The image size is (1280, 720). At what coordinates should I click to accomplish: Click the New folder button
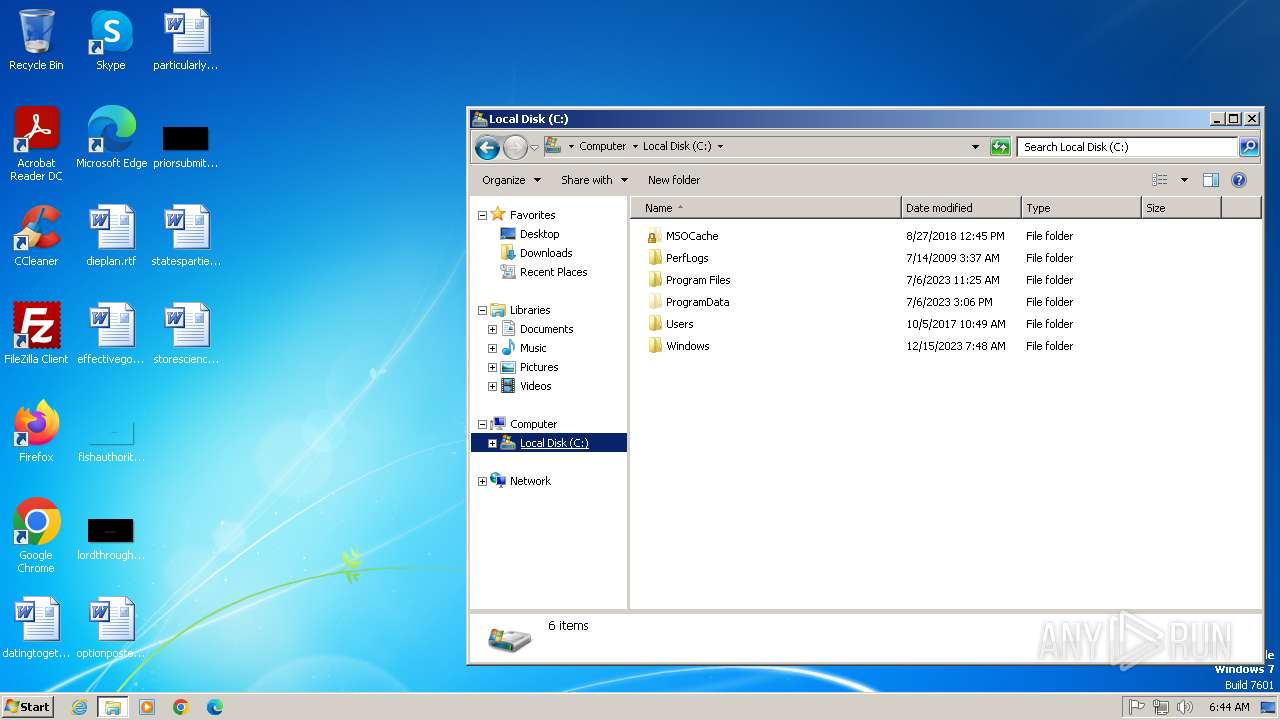click(674, 180)
